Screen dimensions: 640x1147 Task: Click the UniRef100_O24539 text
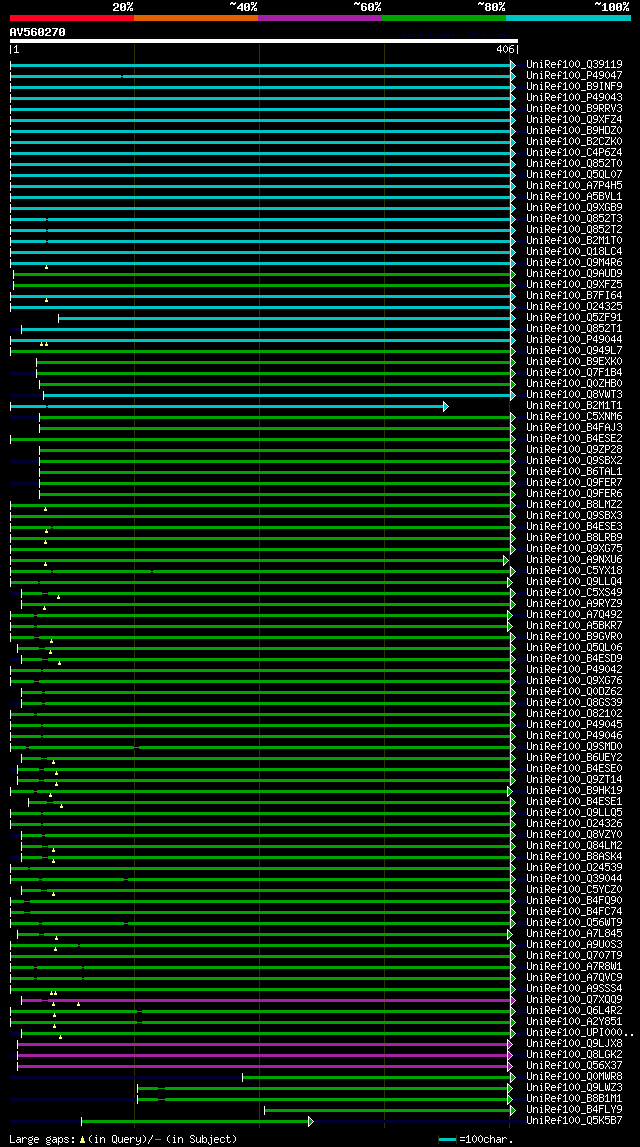click(x=574, y=868)
